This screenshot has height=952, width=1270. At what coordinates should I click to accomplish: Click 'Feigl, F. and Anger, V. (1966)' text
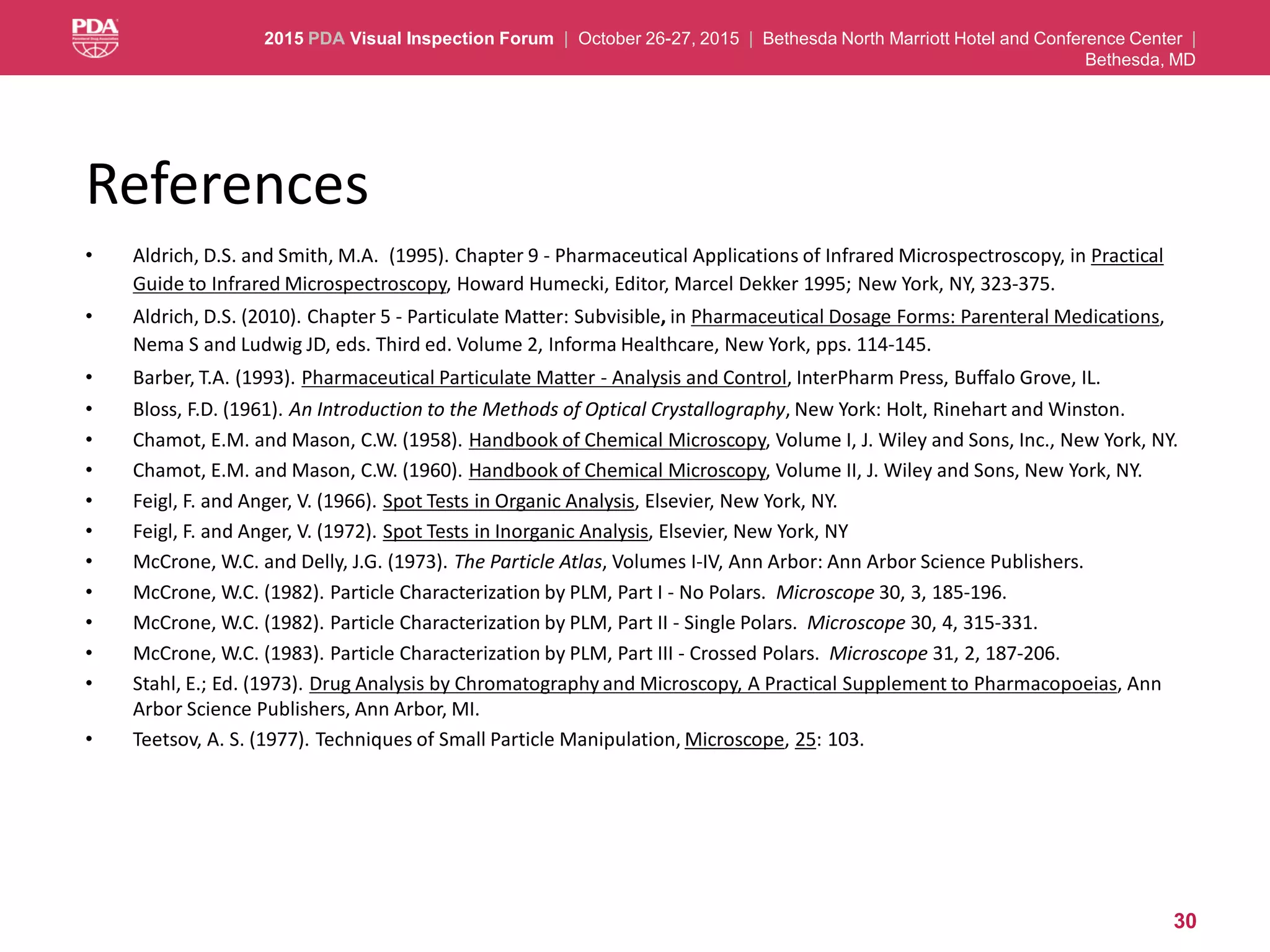255,501
